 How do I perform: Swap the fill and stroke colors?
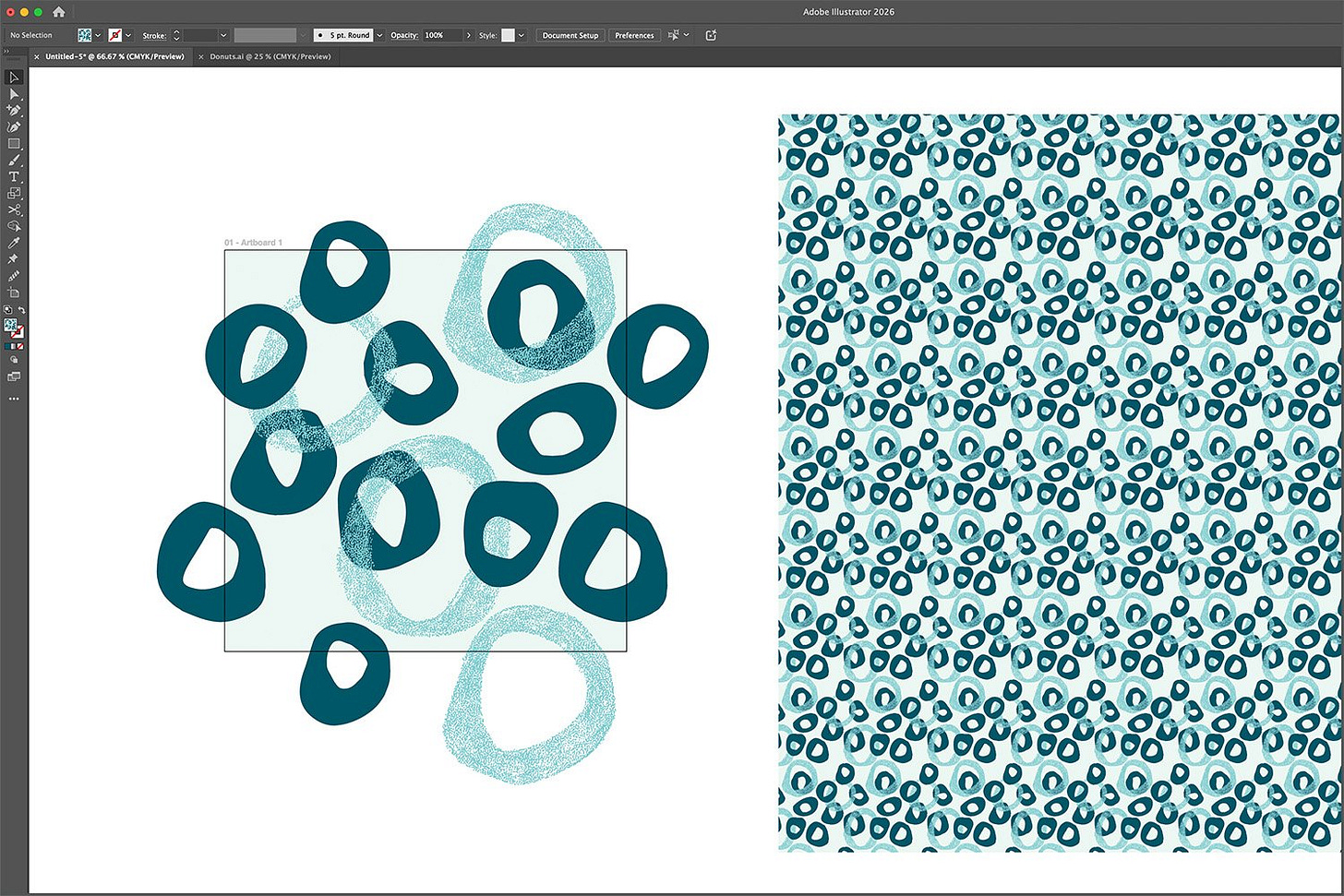coord(22,310)
